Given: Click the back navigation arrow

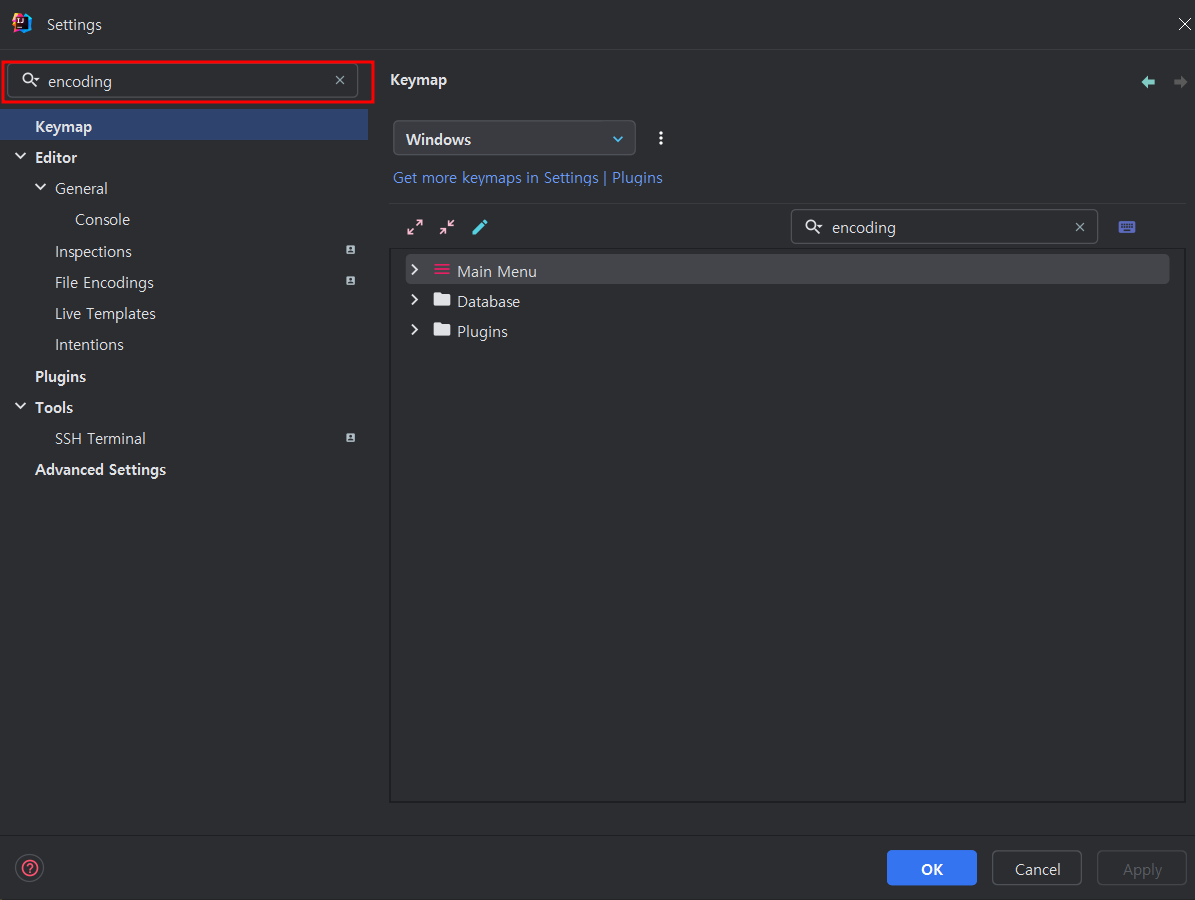Looking at the screenshot, I should (x=1148, y=82).
